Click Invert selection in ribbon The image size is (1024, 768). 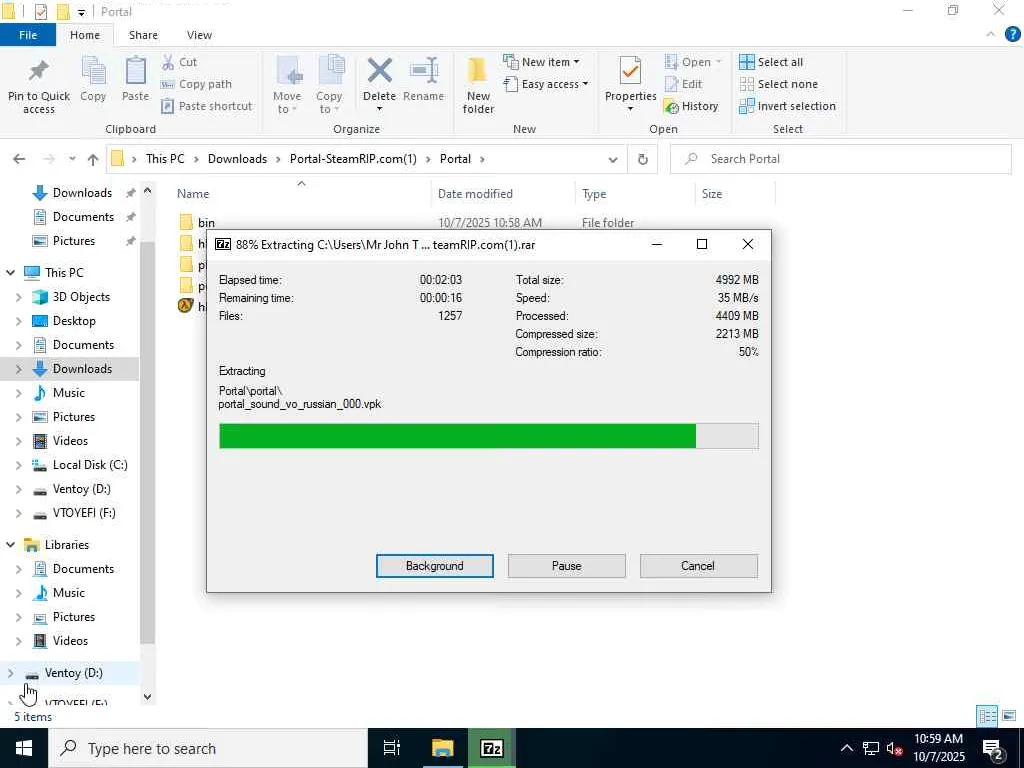(x=787, y=106)
